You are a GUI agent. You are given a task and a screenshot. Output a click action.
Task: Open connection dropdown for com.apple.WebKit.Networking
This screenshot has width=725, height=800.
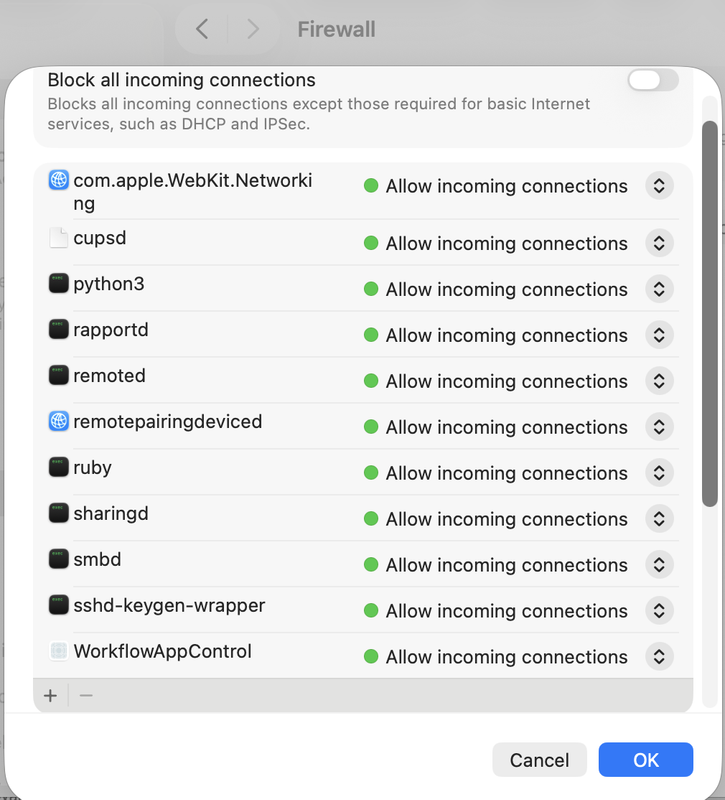(659, 186)
